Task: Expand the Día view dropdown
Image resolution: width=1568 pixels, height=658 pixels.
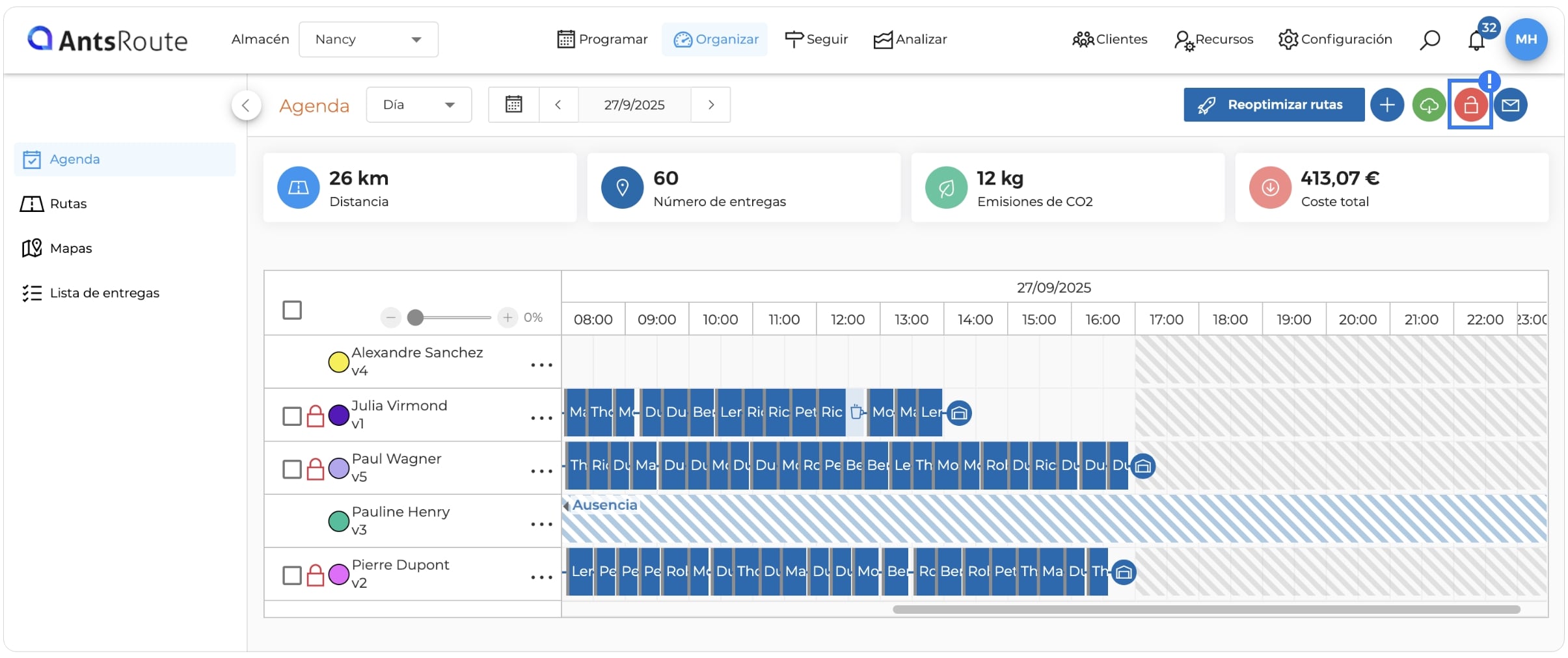Action: (x=419, y=105)
